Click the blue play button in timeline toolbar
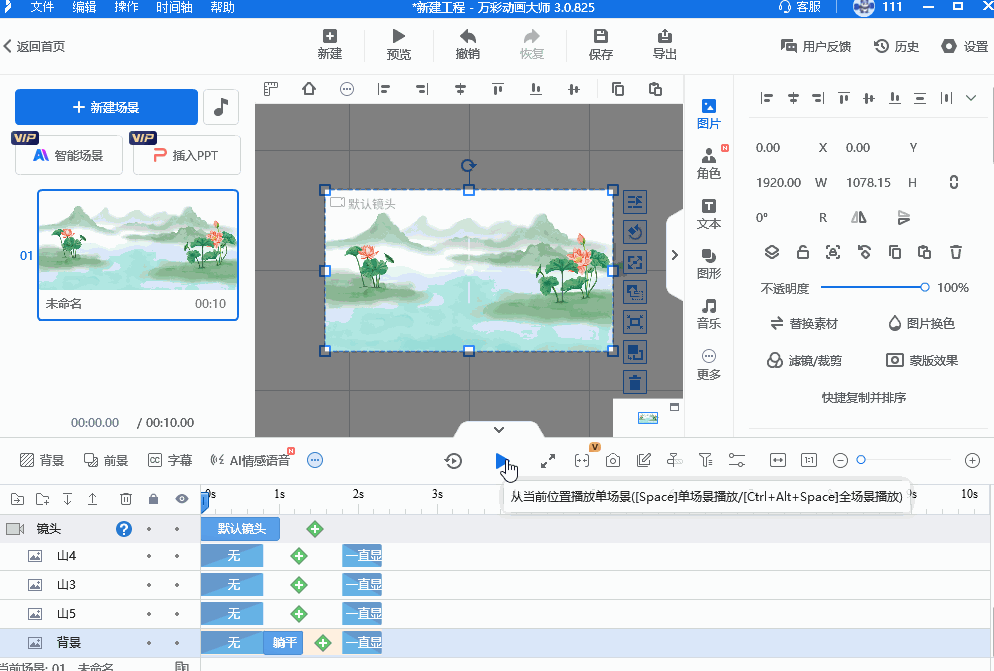This screenshot has height=671, width=994. [501, 460]
